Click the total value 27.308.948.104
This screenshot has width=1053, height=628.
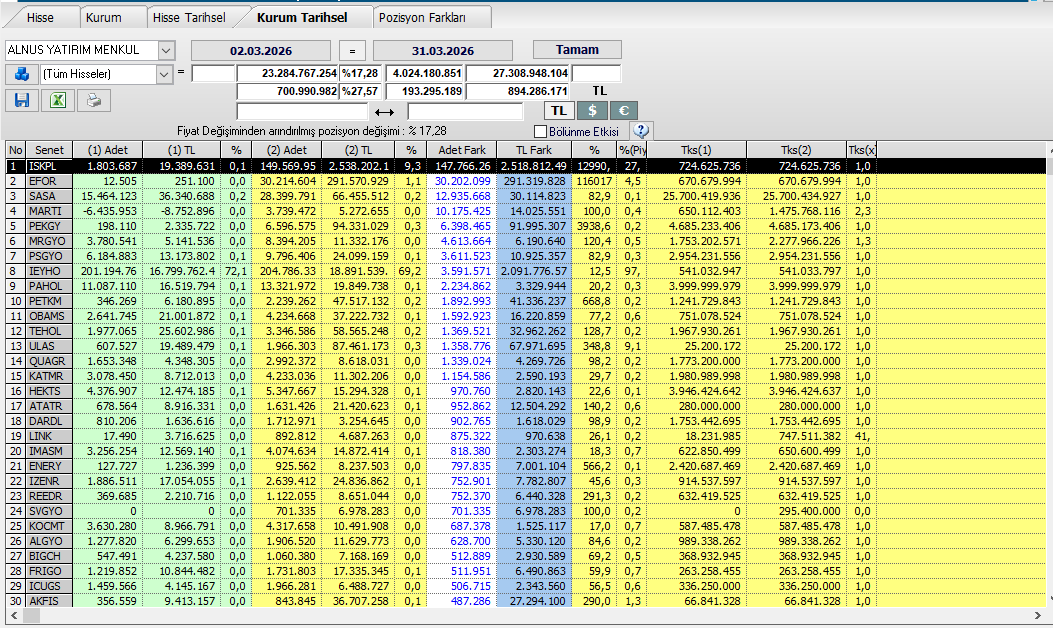(x=518, y=73)
